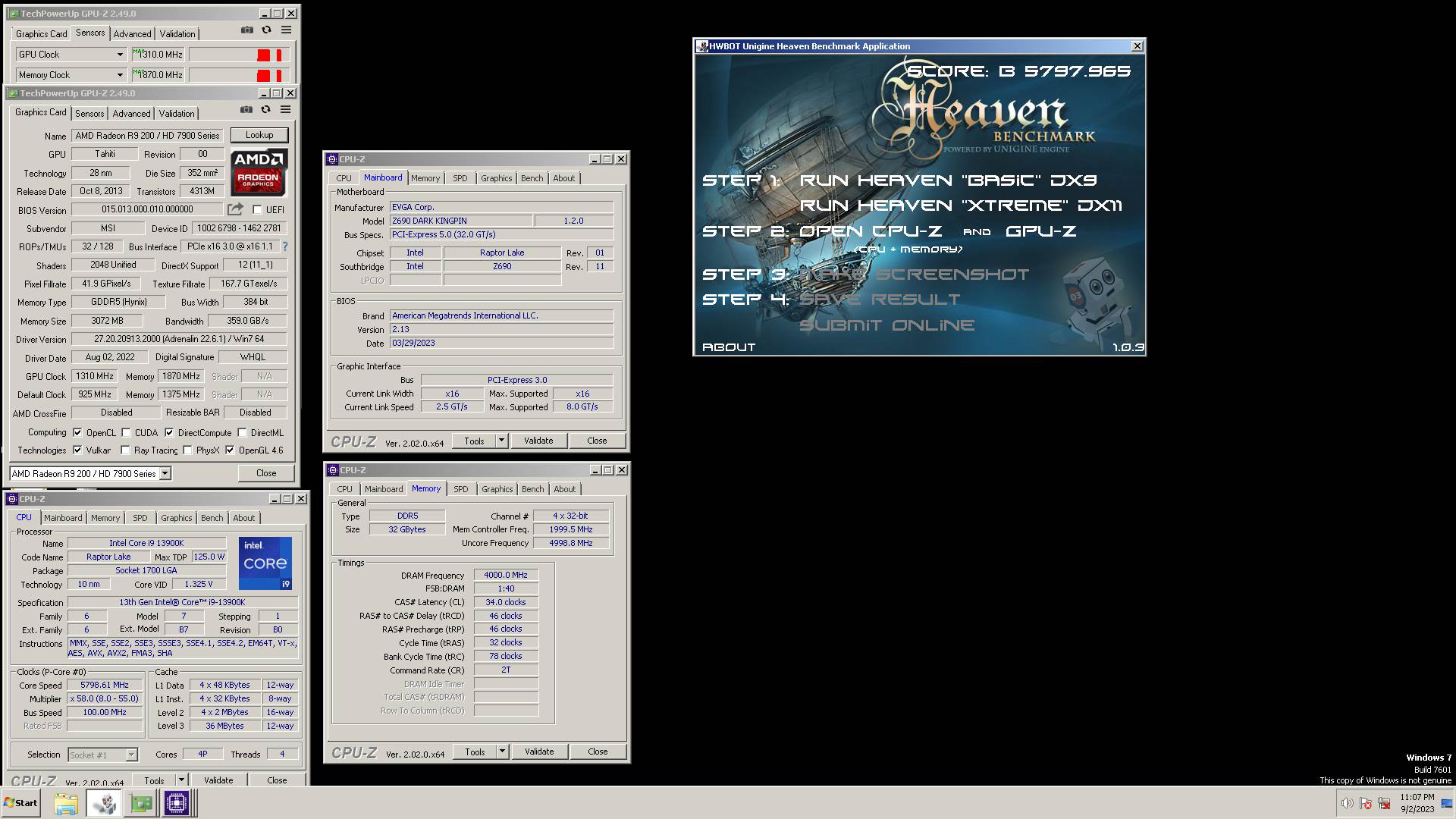Open the Socket #1 selection dropdown
The width and height of the screenshot is (1456, 819).
pyautogui.click(x=131, y=755)
